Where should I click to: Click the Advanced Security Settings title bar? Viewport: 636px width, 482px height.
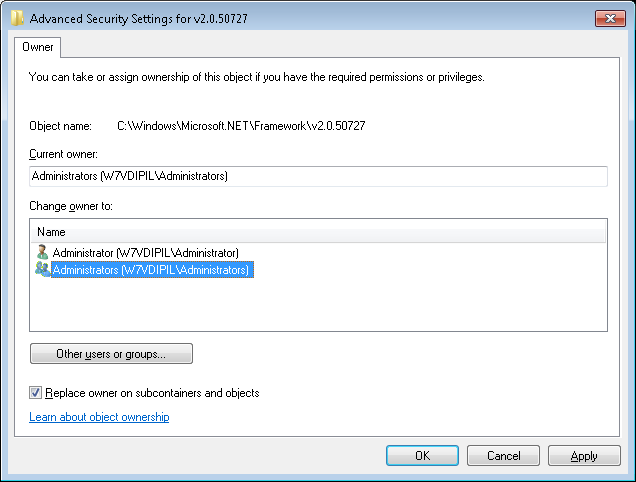[x=300, y=17]
